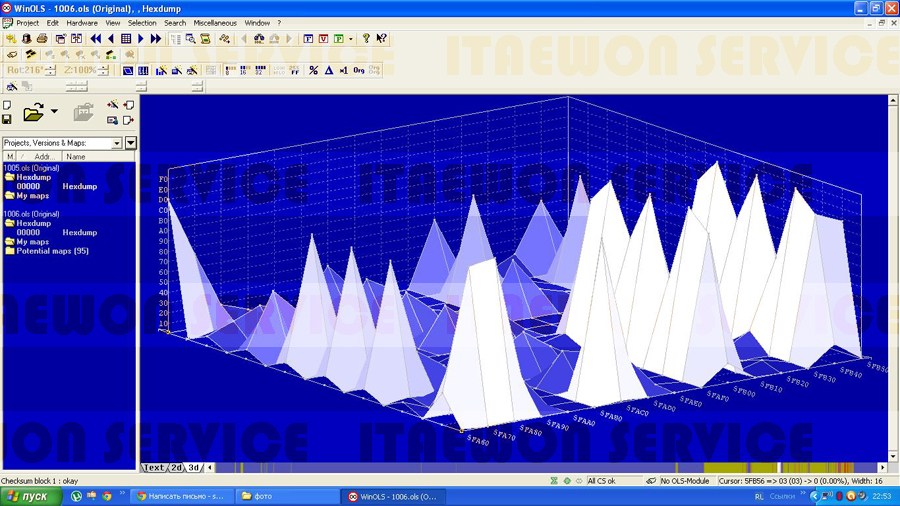
Task: Toggle 32-bit data width display
Action: point(260,70)
